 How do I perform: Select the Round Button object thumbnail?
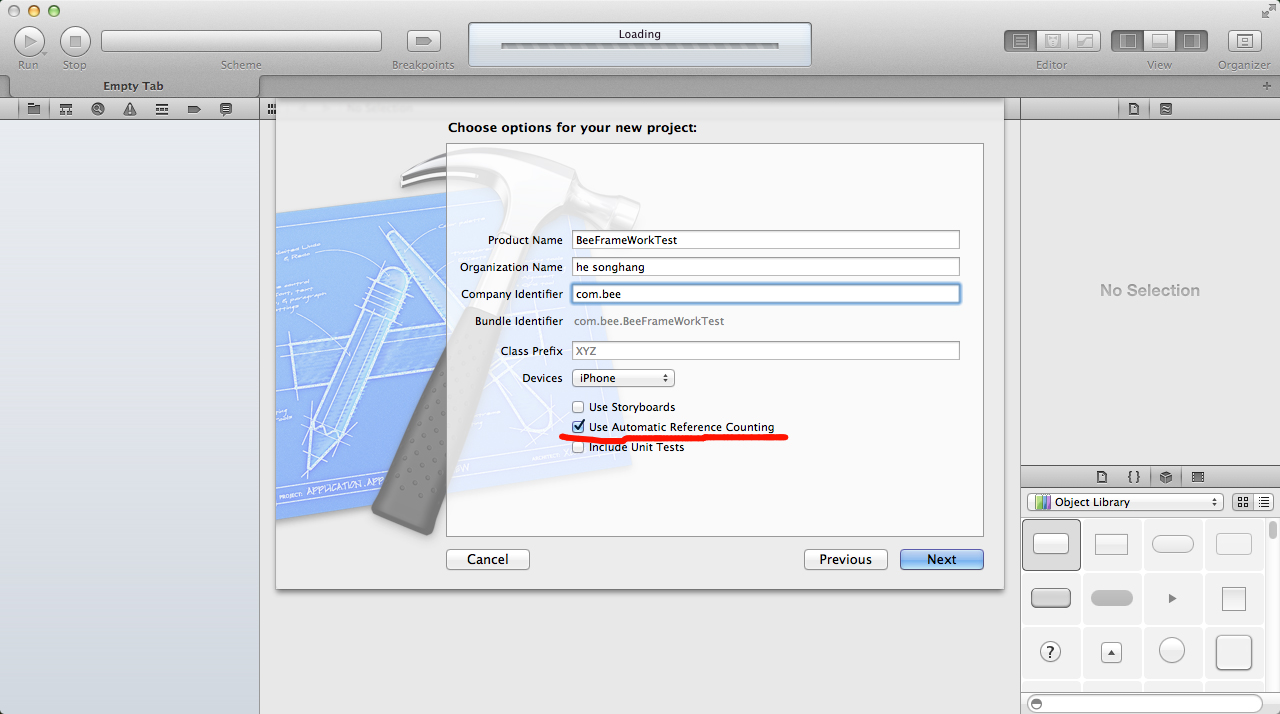(x=1172, y=652)
